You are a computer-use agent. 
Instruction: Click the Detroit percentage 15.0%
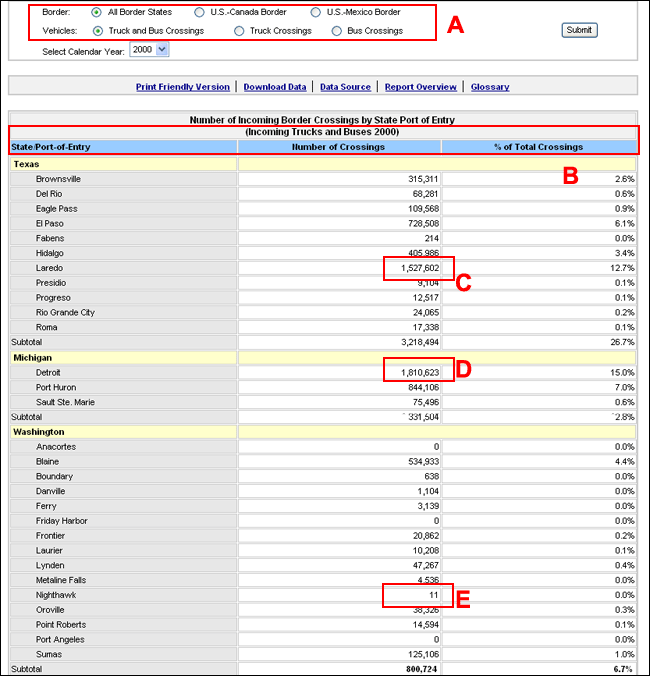(622, 372)
